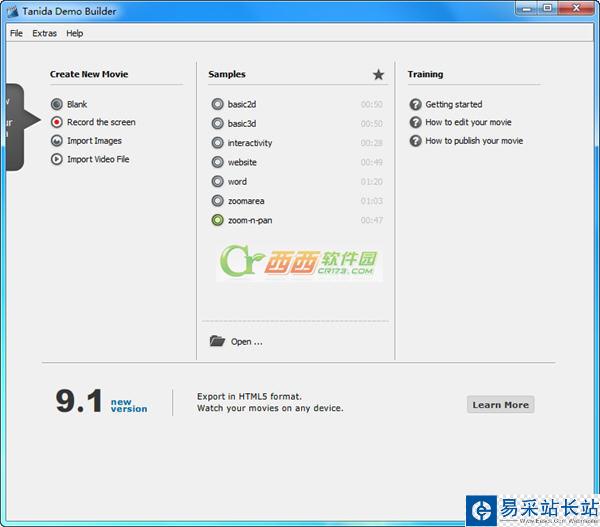Open the Getting started training link
The width and height of the screenshot is (600, 527).
[454, 104]
